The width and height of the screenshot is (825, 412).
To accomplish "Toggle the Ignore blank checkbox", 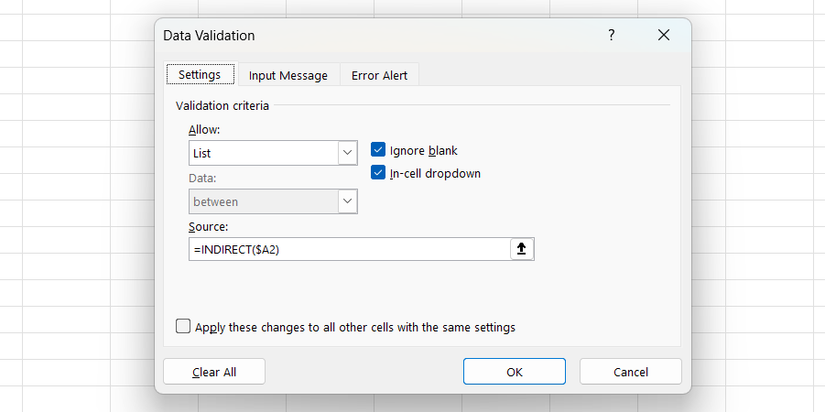I will [378, 150].
